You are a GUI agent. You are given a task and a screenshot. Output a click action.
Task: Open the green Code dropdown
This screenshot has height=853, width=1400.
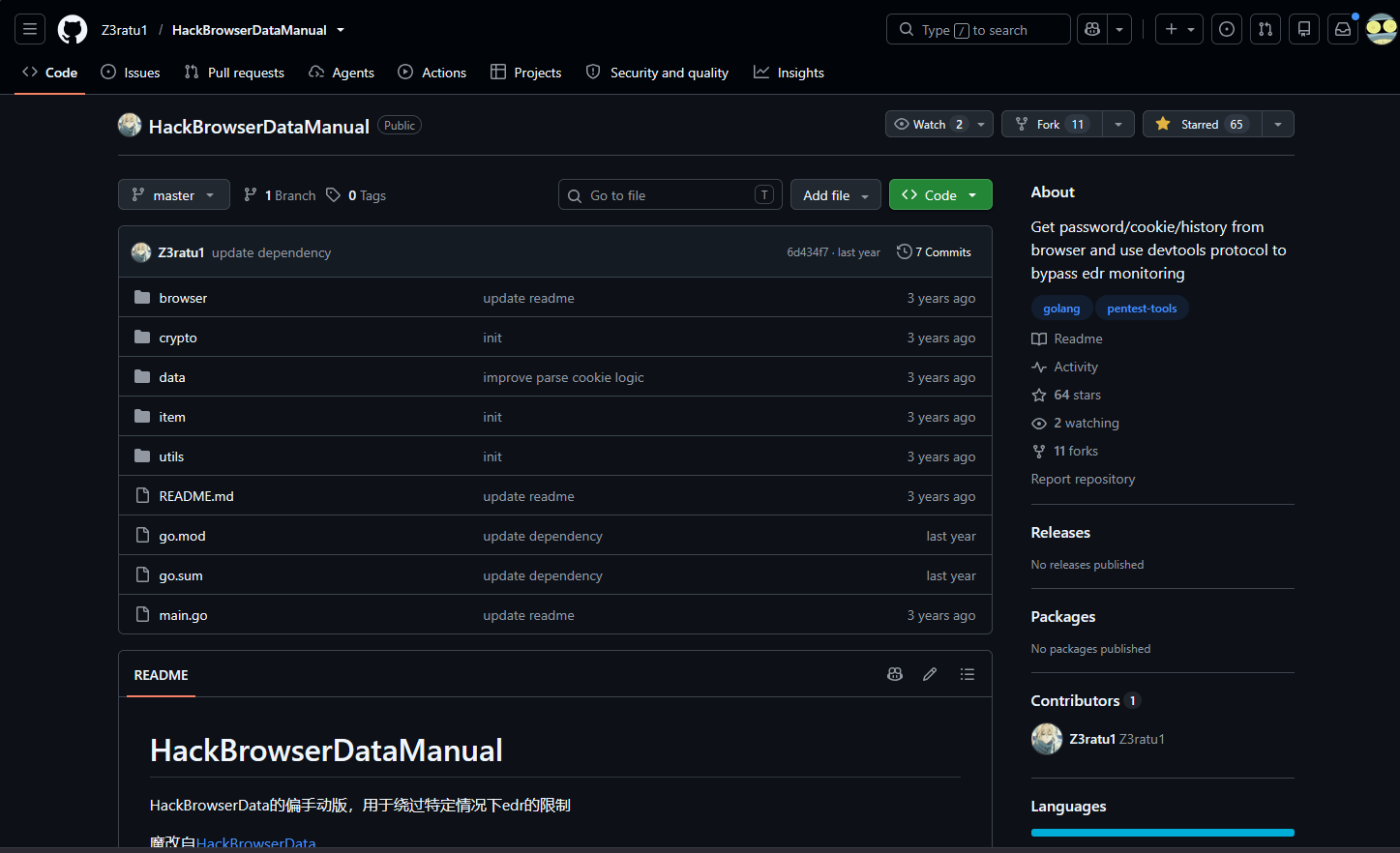coord(940,195)
